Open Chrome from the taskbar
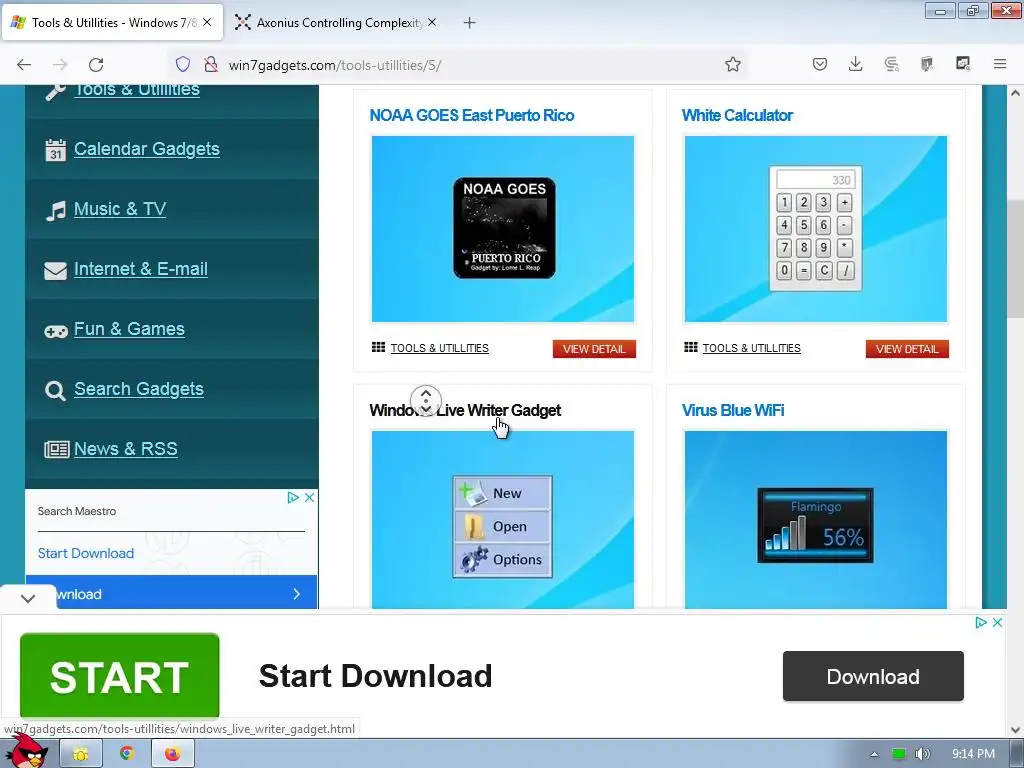 (127, 754)
